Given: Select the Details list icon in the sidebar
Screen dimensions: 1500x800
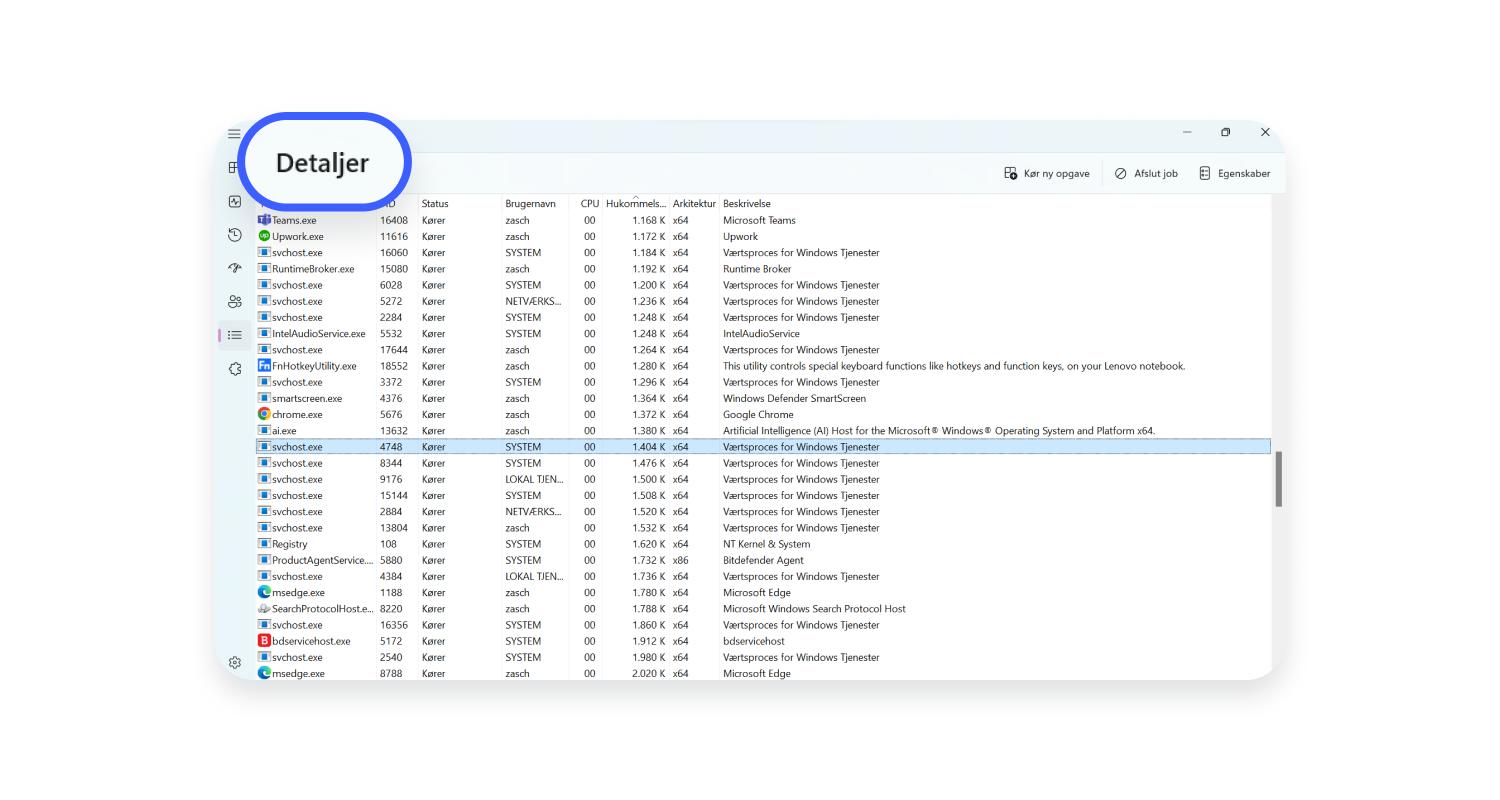Looking at the screenshot, I should [x=235, y=335].
